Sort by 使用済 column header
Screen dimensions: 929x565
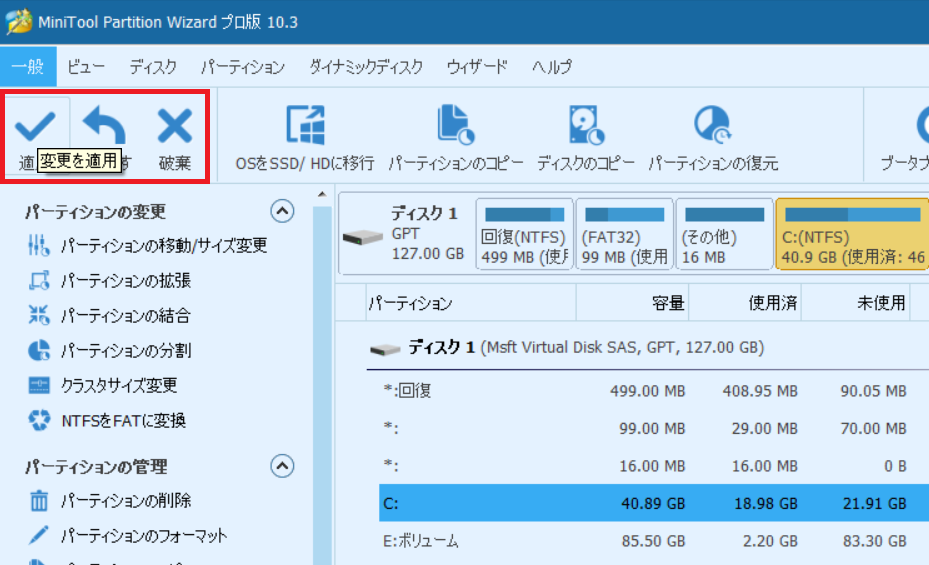745,303
